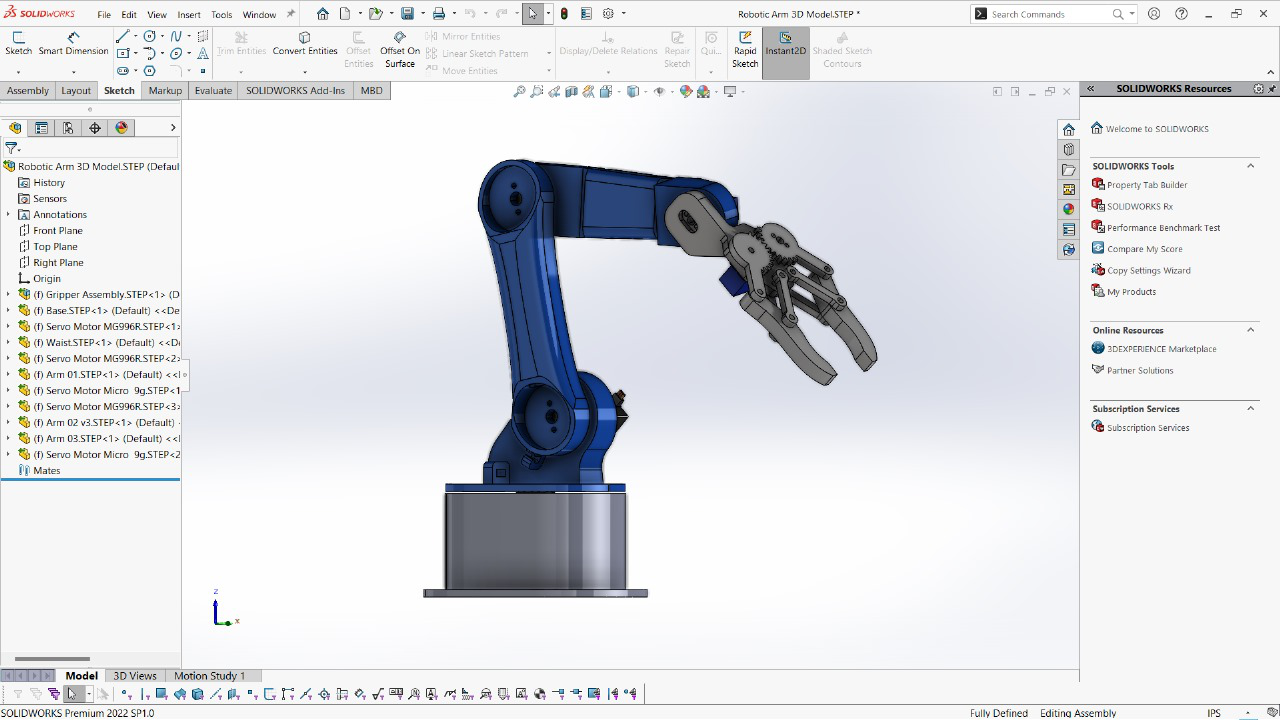Toggle Instant2D mode off
This screenshot has width=1280, height=720.
785,49
